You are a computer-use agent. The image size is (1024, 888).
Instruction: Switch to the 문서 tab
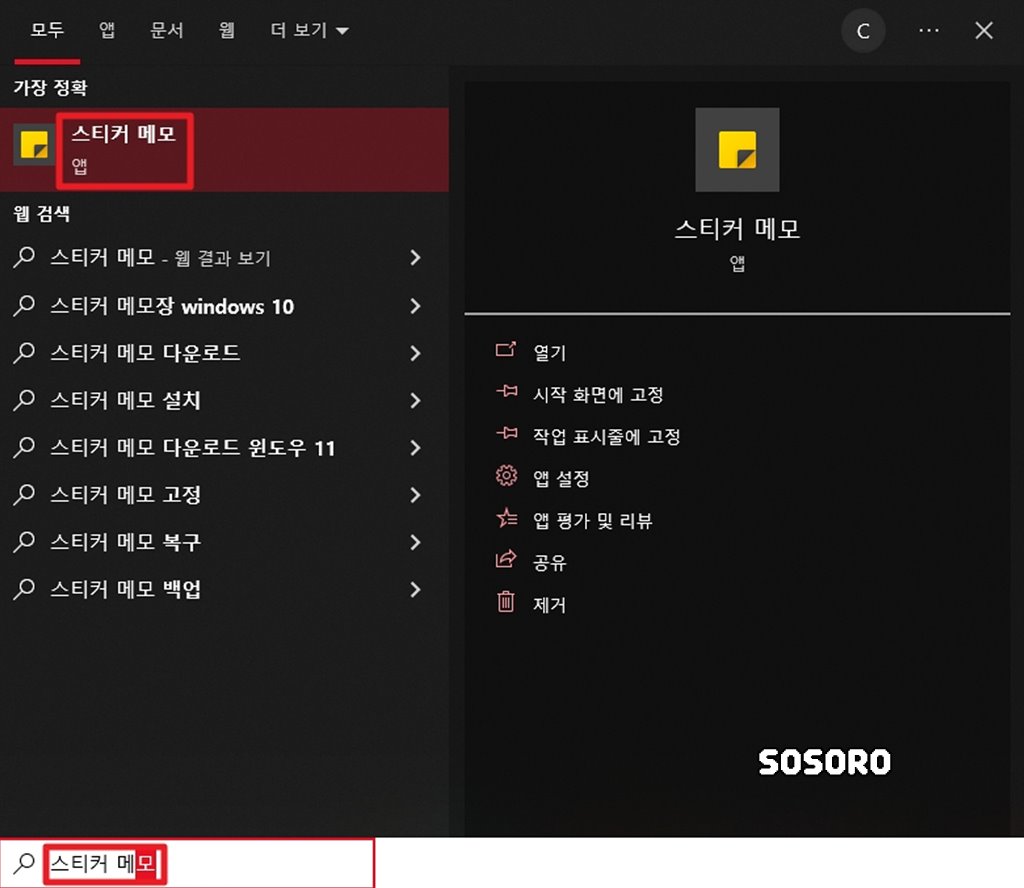click(167, 30)
